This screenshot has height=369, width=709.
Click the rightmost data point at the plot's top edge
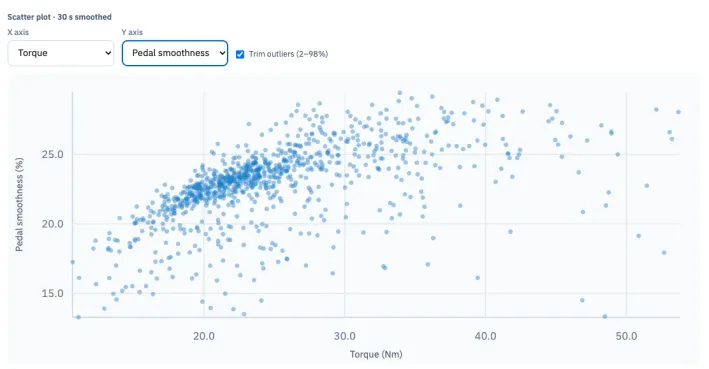click(678, 112)
